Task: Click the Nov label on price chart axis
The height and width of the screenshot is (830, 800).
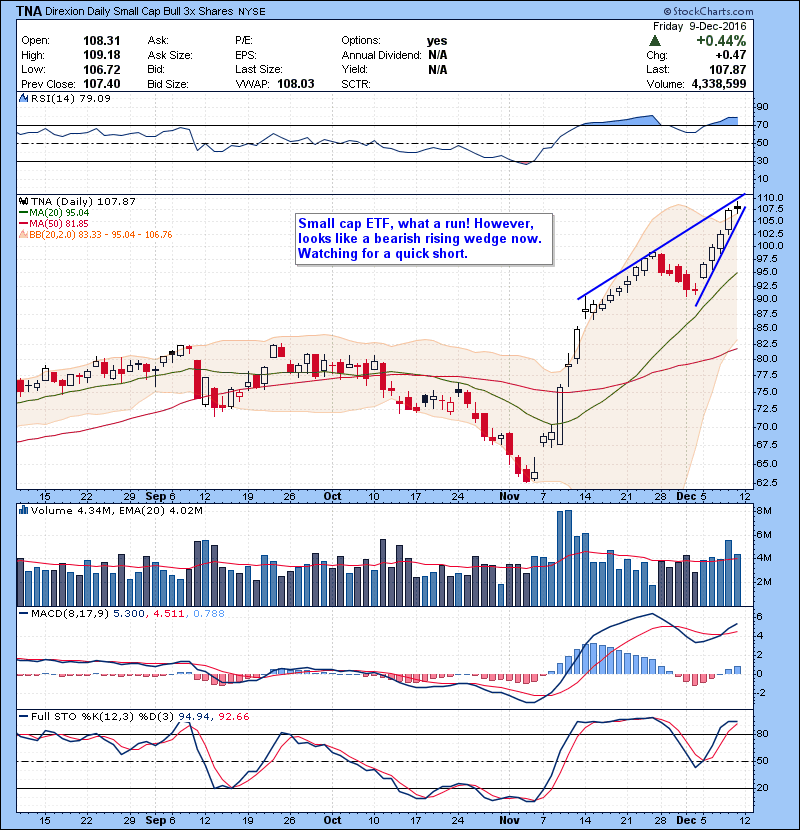Action: pos(509,497)
